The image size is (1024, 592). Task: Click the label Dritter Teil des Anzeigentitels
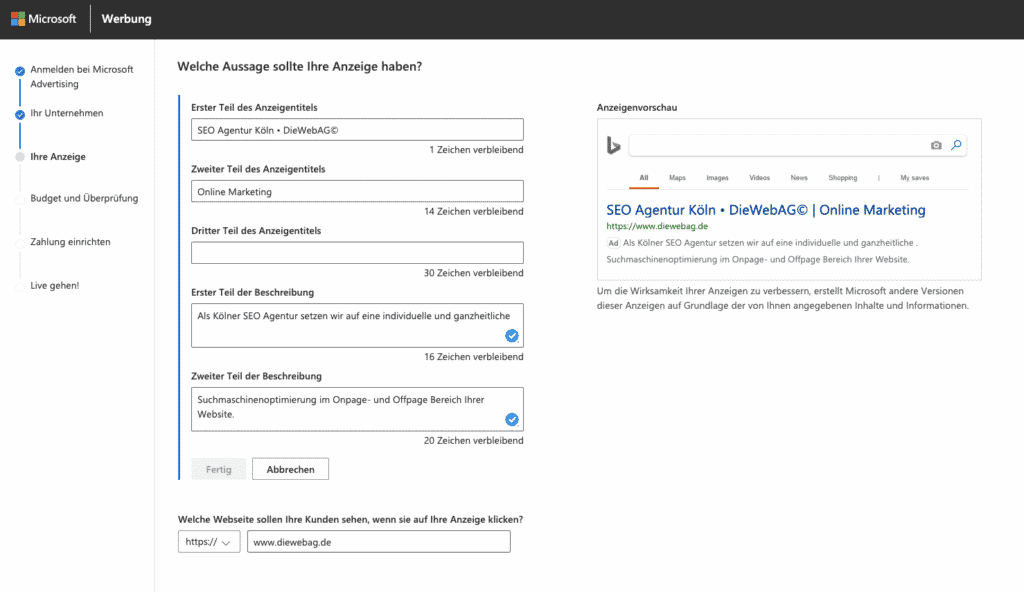coord(256,231)
